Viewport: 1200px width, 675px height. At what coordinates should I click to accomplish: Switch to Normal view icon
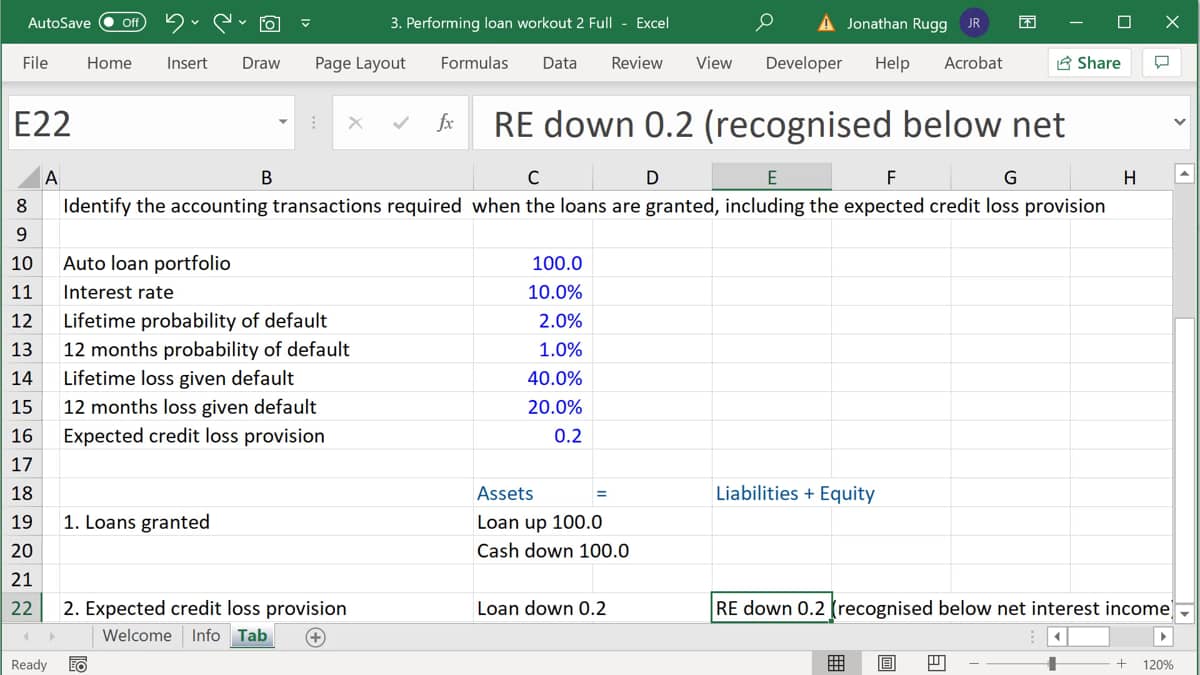pyautogui.click(x=837, y=664)
